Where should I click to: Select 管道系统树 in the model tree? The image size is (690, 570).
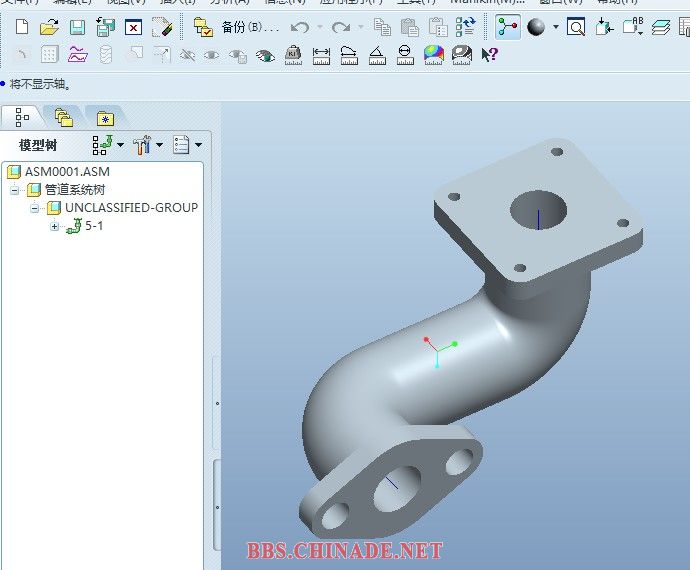pos(75,189)
